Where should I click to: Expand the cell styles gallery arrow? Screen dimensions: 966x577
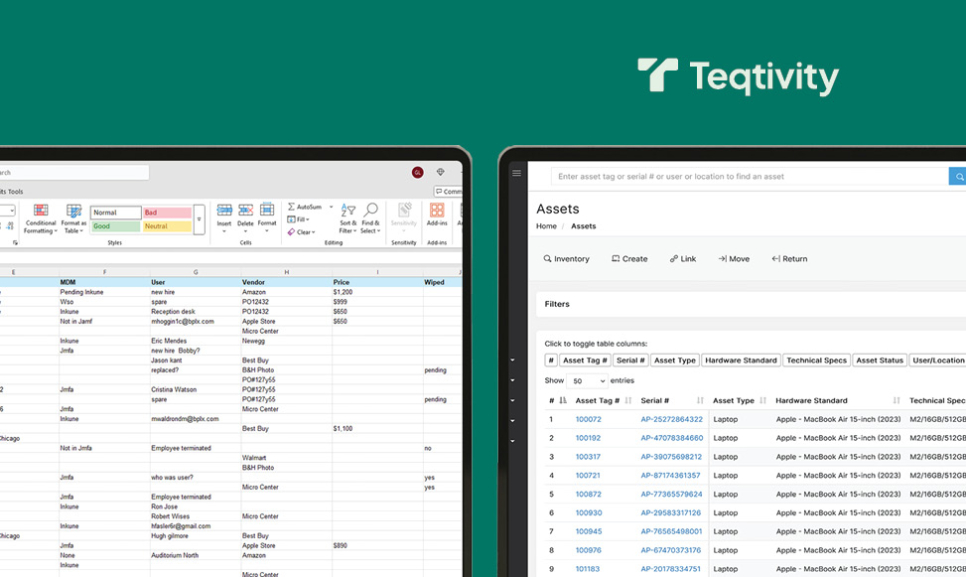(199, 219)
